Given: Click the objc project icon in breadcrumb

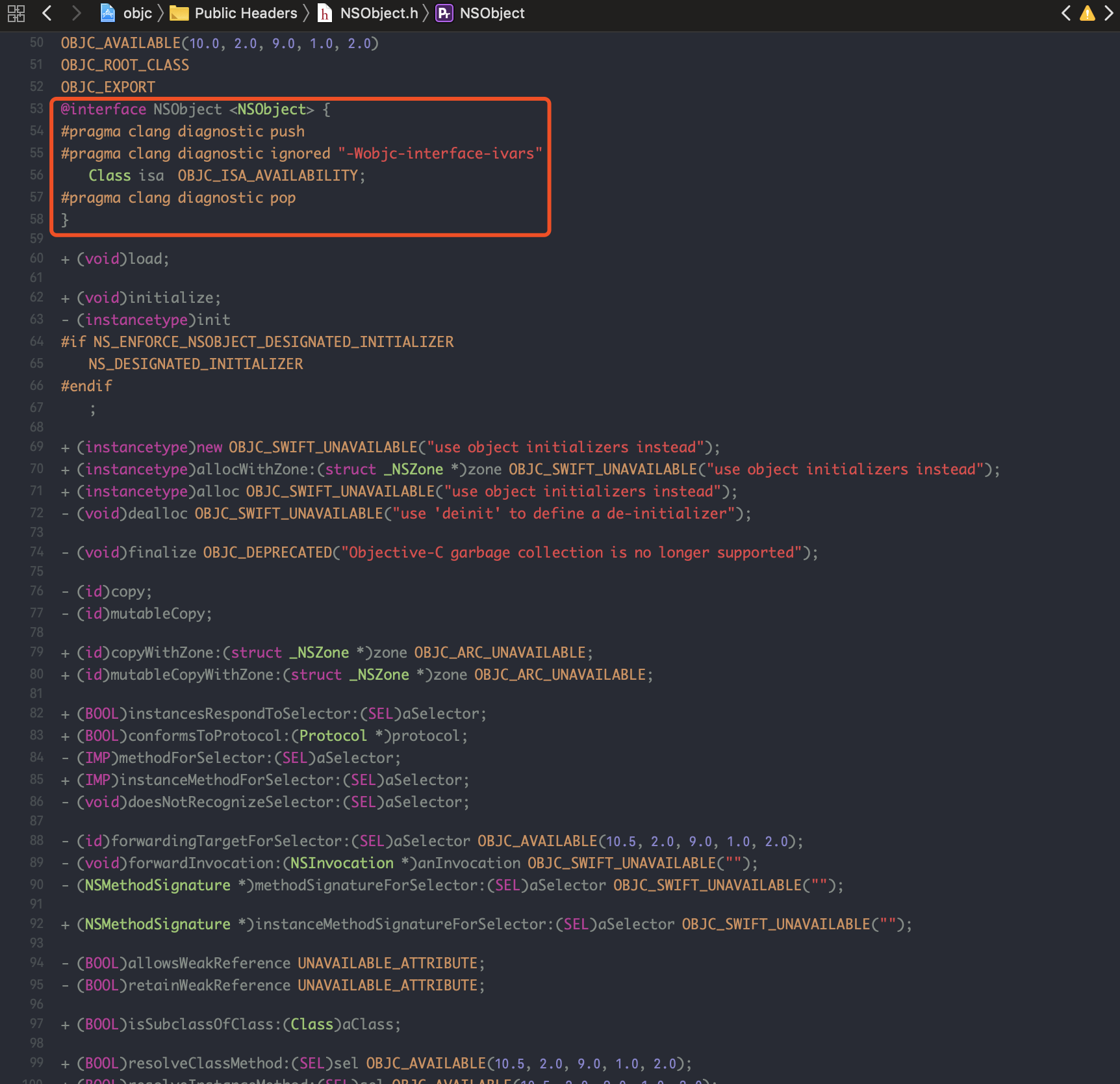Looking at the screenshot, I should [x=108, y=13].
